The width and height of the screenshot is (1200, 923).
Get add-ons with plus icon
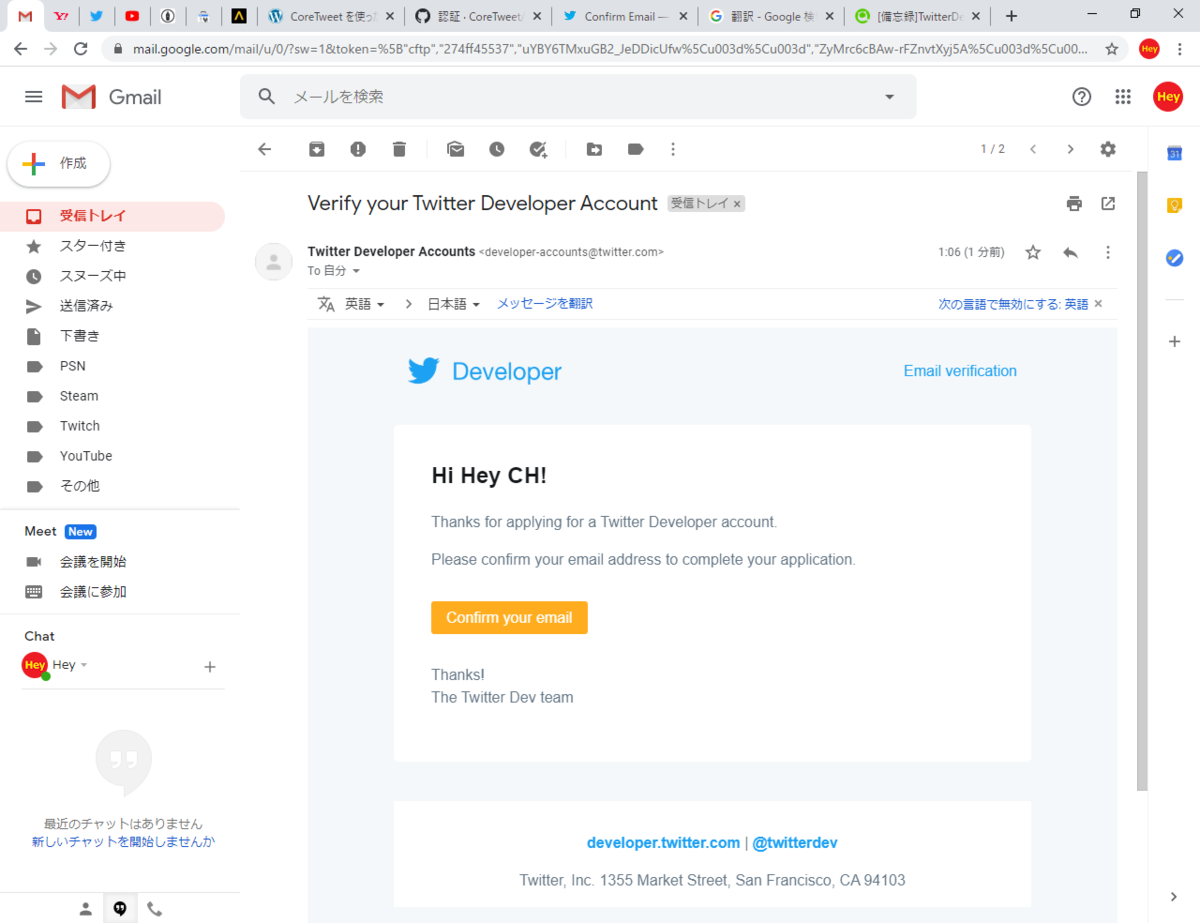pos(1175,341)
